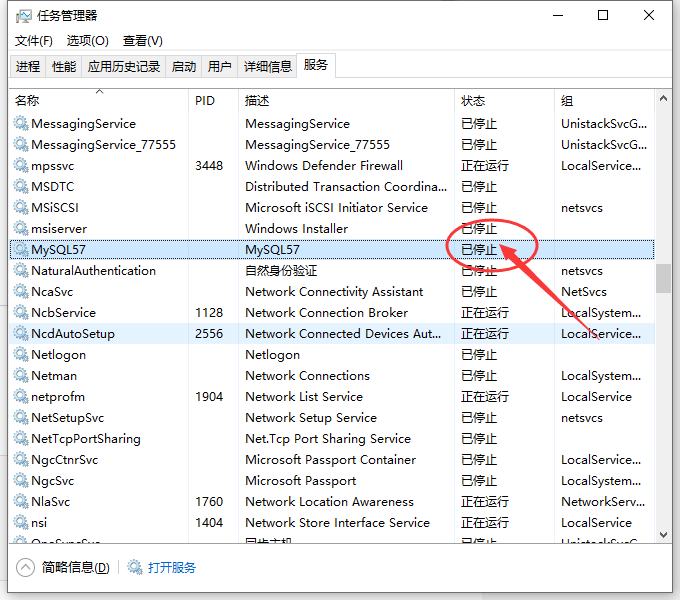Click NetworkServ... group of NlaSvc

point(603,502)
